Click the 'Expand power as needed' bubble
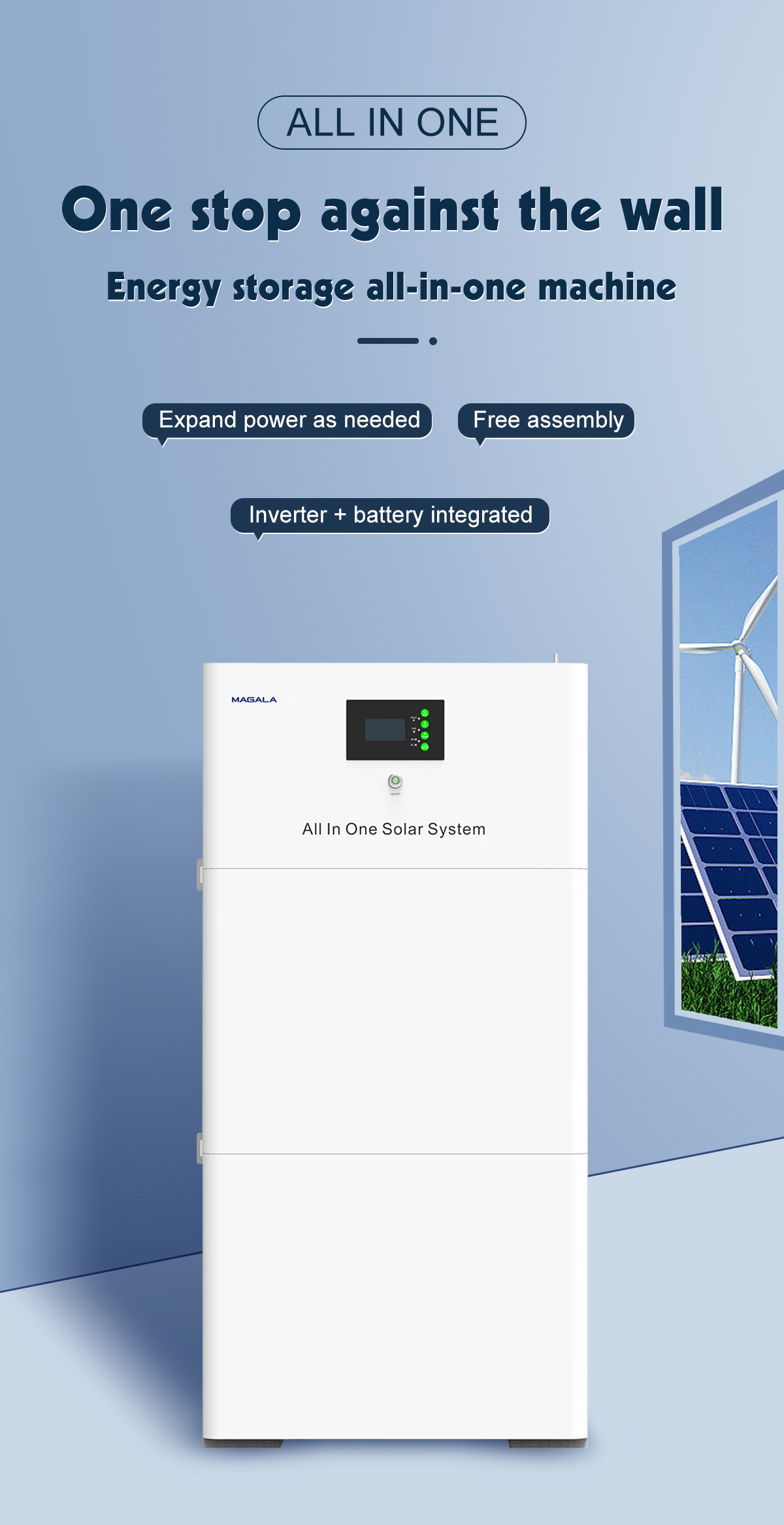Screen dimensions: 784x1525 click(288, 420)
